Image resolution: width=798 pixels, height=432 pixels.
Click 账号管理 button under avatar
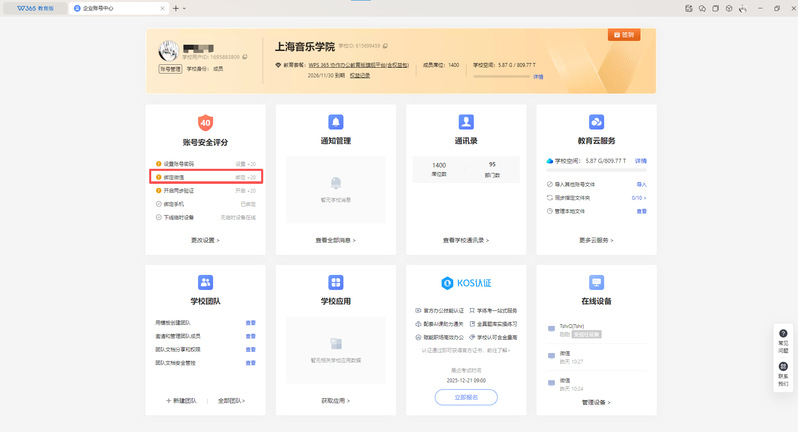(x=170, y=69)
